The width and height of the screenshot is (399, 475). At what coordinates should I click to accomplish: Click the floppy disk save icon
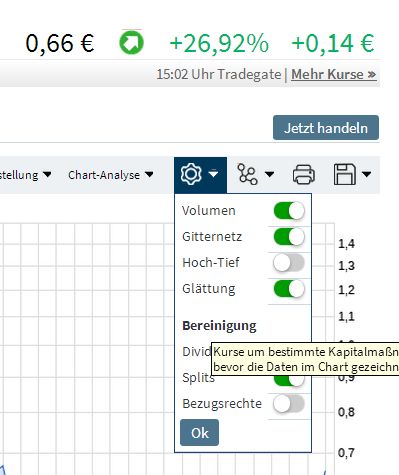click(345, 174)
